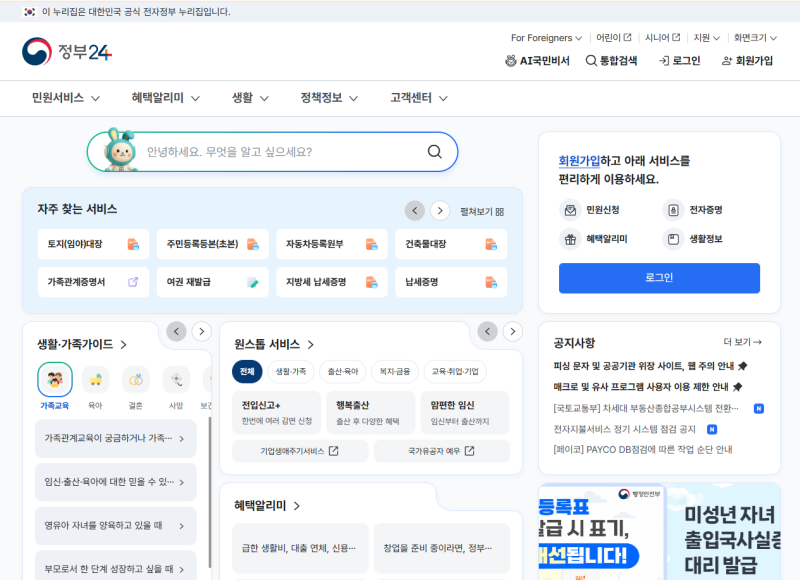800x580 pixels.
Task: Open the 토지(임야)대장 service
Action: click(93, 244)
